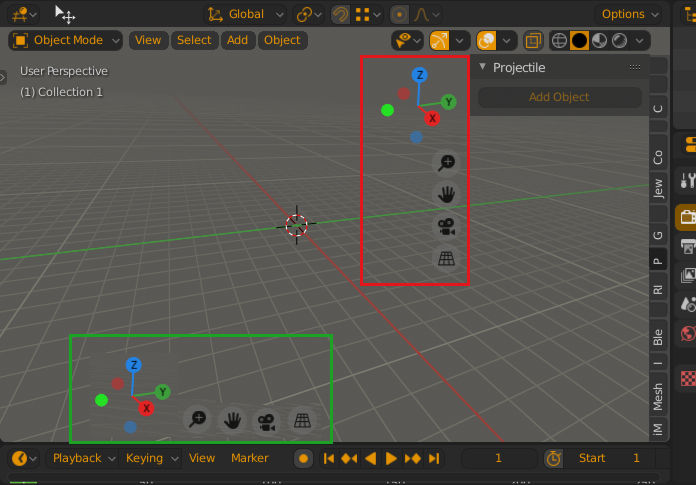The height and width of the screenshot is (485, 696).
Task: Toggle viewport gizmos display
Action: click(x=439, y=41)
